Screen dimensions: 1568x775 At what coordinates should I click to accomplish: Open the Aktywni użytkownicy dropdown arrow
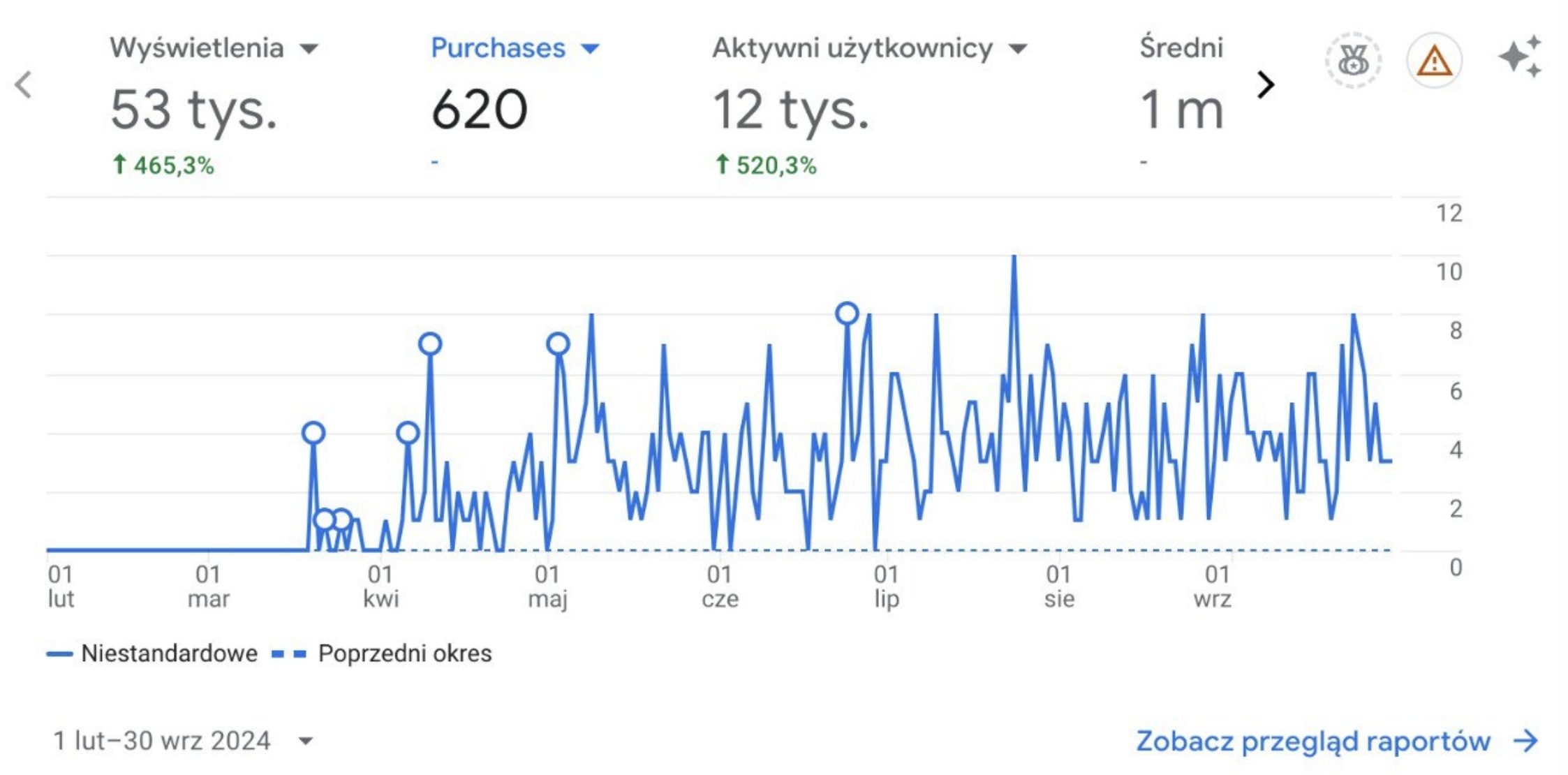coord(1019,49)
